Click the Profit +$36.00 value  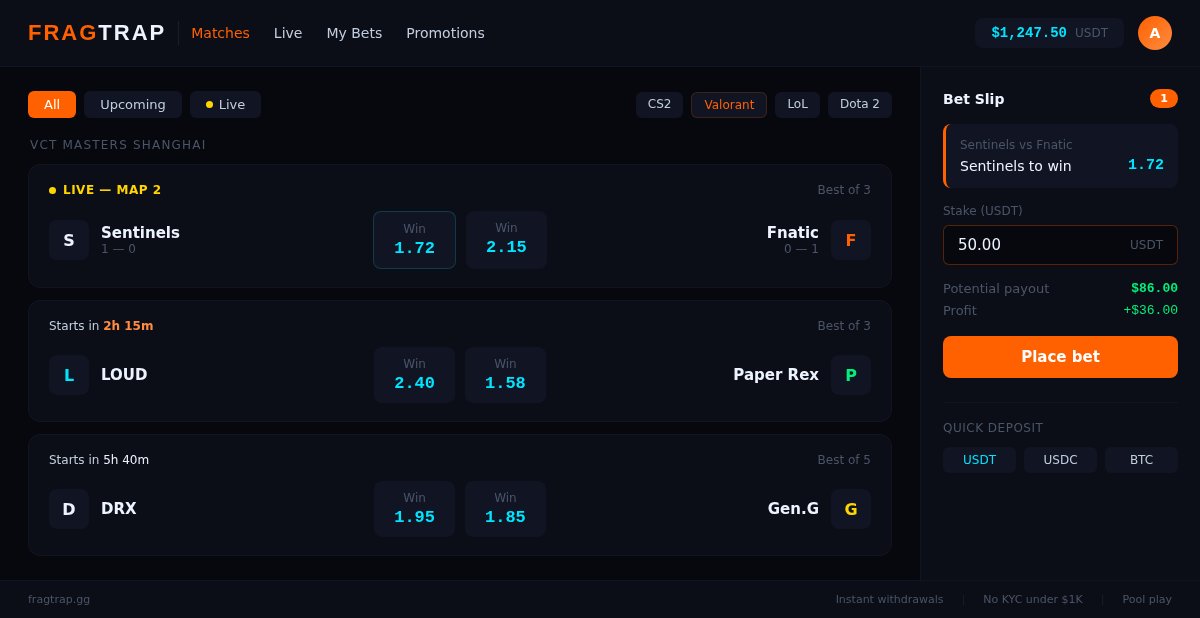point(1150,310)
